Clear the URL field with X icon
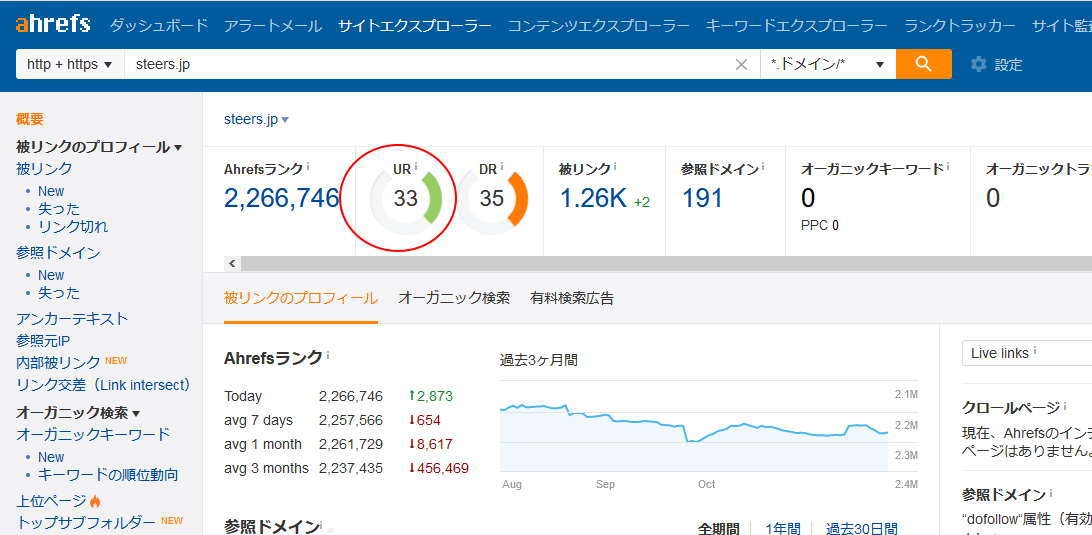The height and width of the screenshot is (535, 1092). (x=741, y=64)
